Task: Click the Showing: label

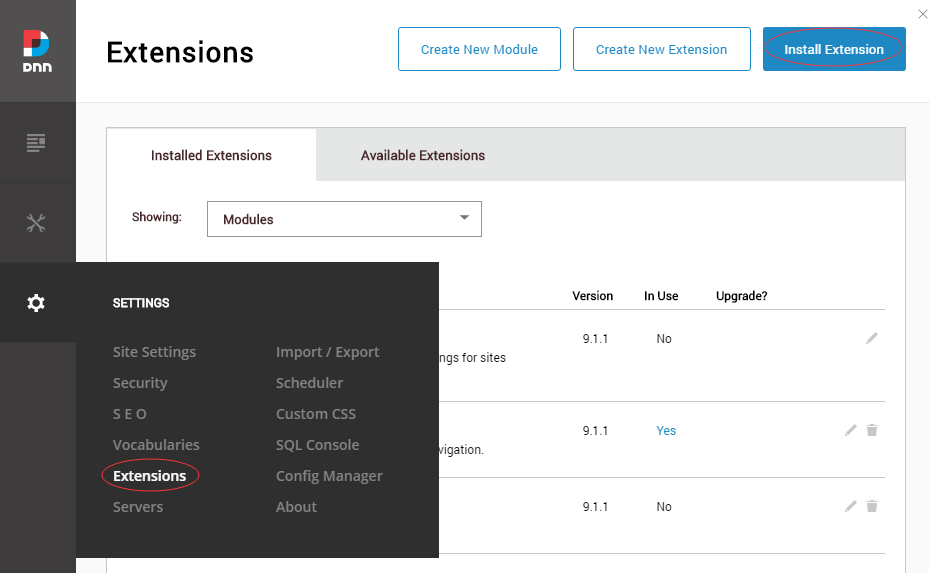Action: 156,217
